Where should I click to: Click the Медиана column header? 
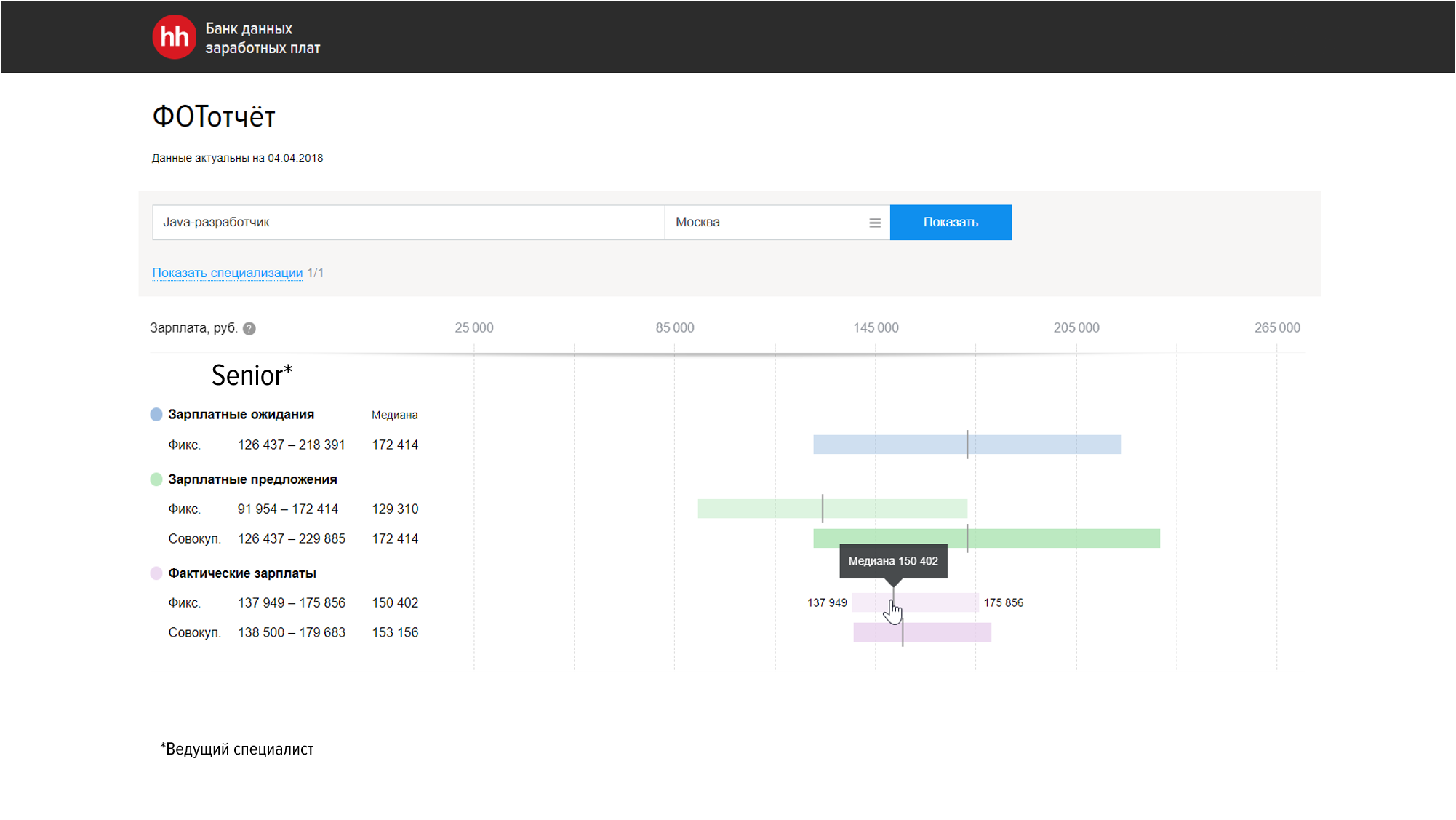click(x=394, y=415)
